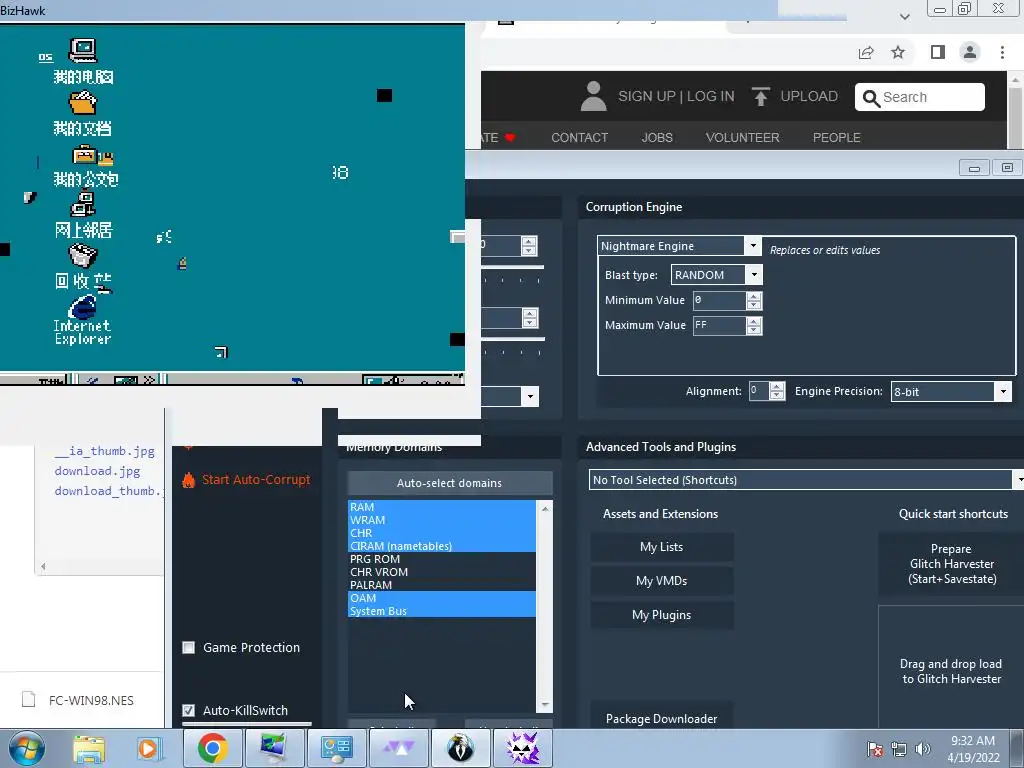The image size is (1024, 768).
Task: Click the Chrome profile avatar icon
Action: (x=970, y=52)
